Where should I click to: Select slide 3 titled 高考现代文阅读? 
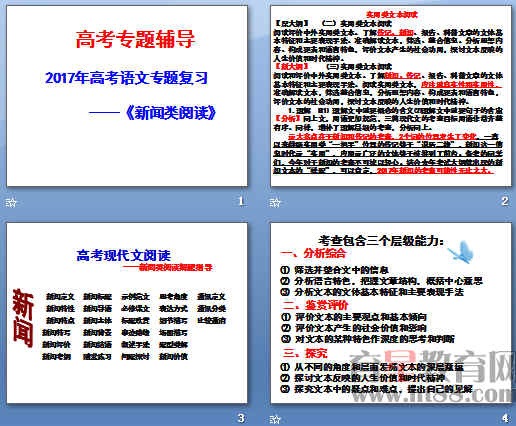127,313
